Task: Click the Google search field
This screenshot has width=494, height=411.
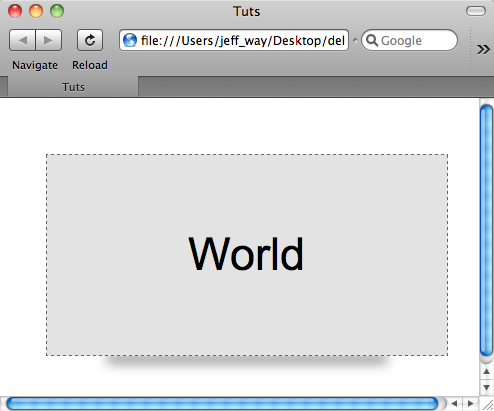Action: coord(409,40)
